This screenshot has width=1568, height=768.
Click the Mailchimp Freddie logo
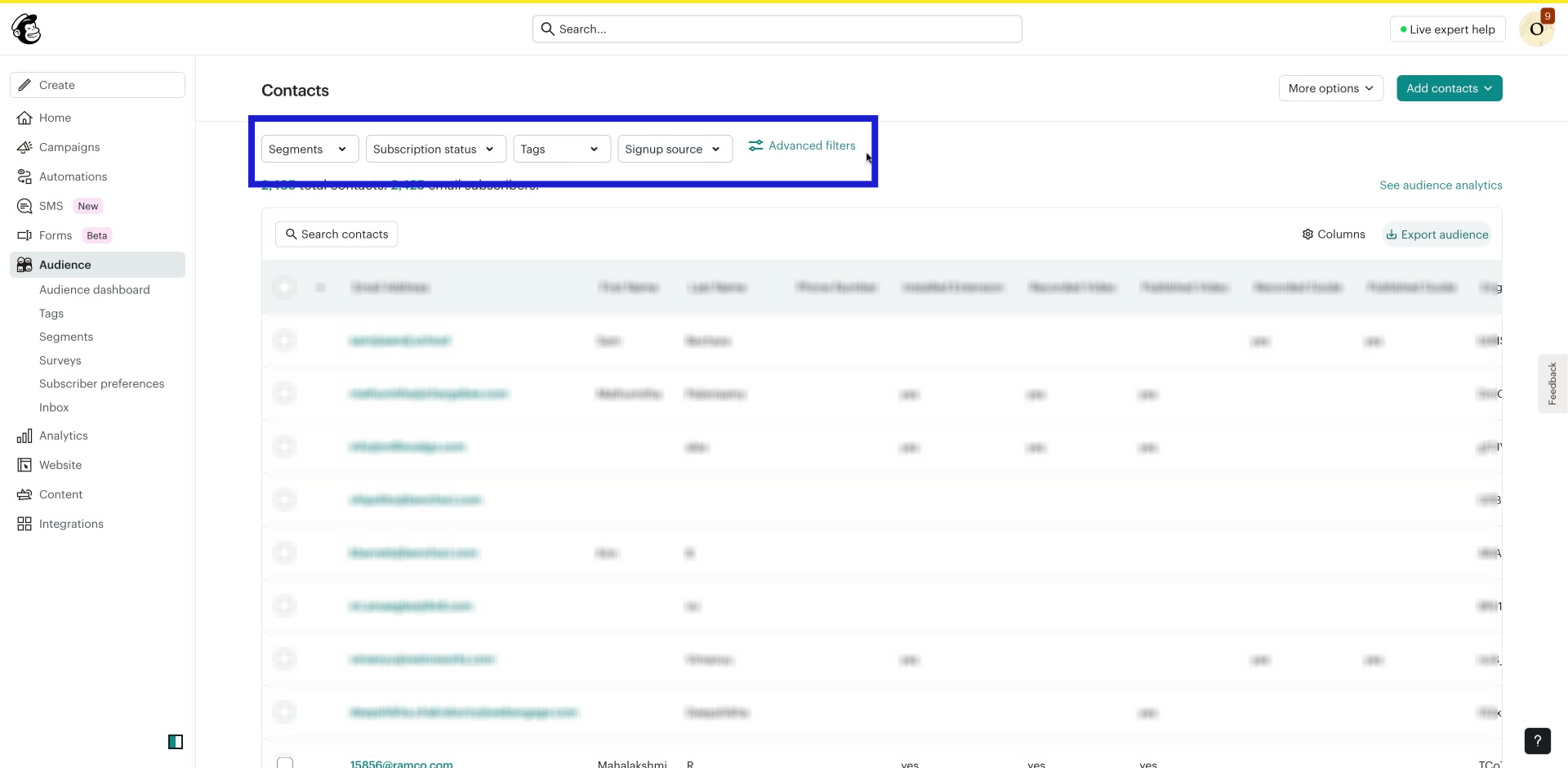(x=25, y=29)
